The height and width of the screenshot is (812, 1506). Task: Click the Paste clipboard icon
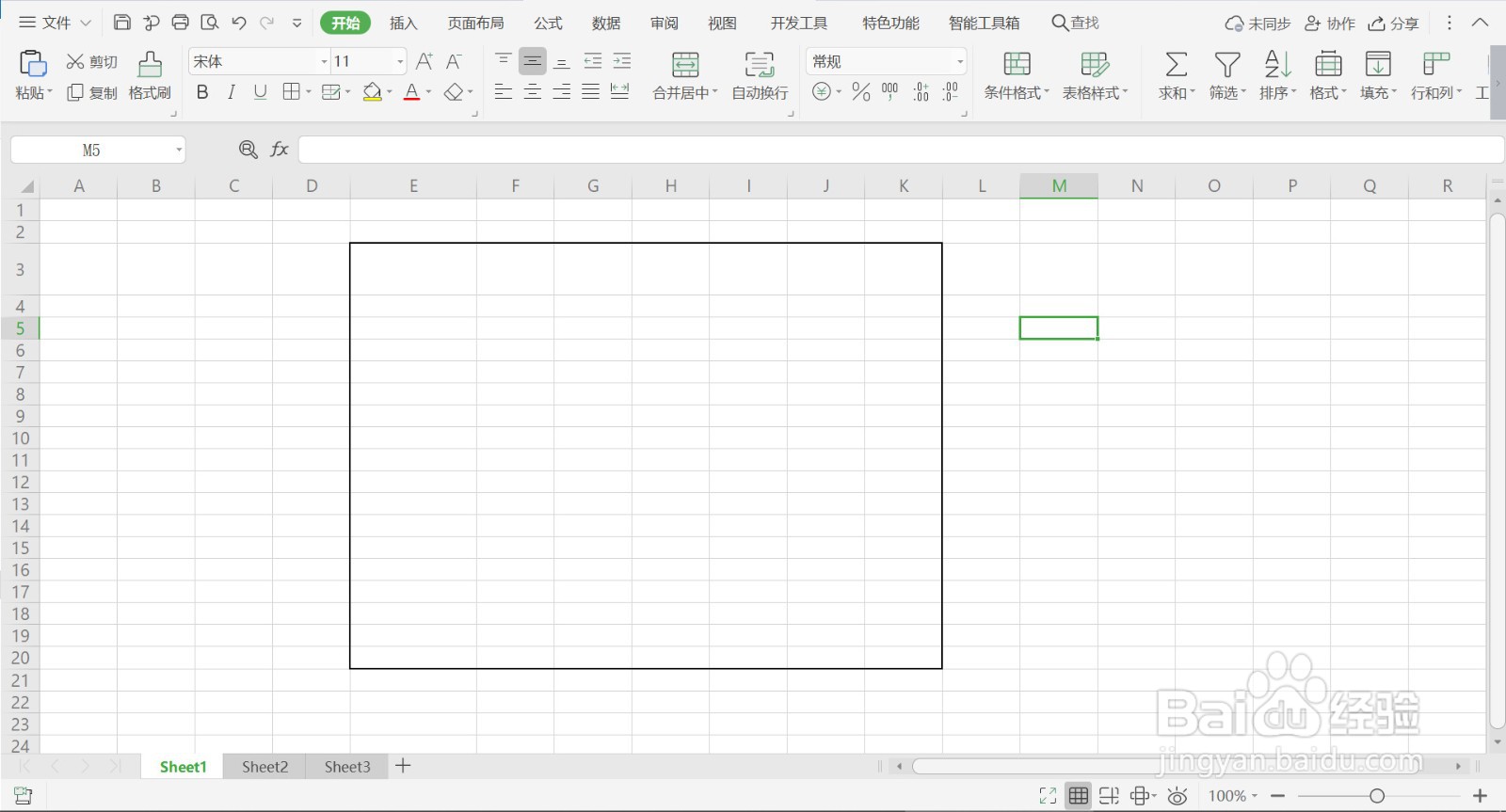pos(33,64)
